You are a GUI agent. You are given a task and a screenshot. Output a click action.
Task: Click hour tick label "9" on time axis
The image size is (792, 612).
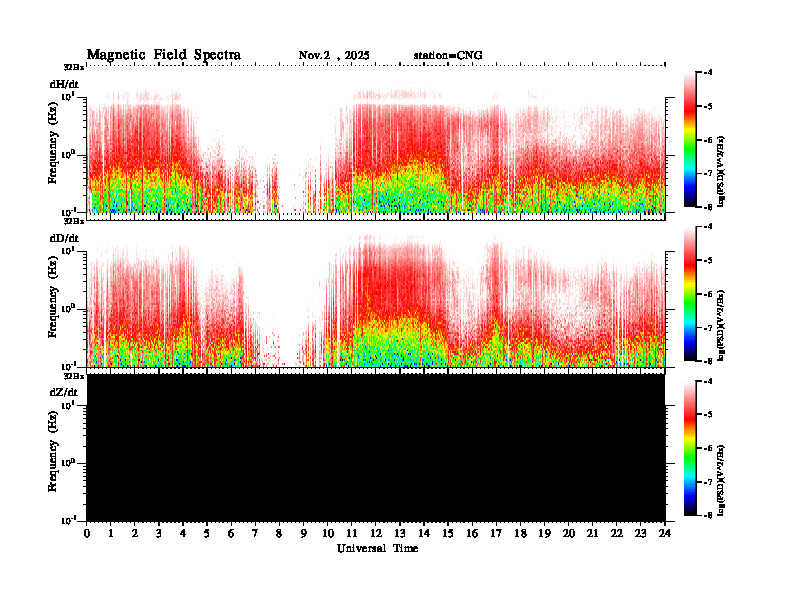pyautogui.click(x=304, y=534)
